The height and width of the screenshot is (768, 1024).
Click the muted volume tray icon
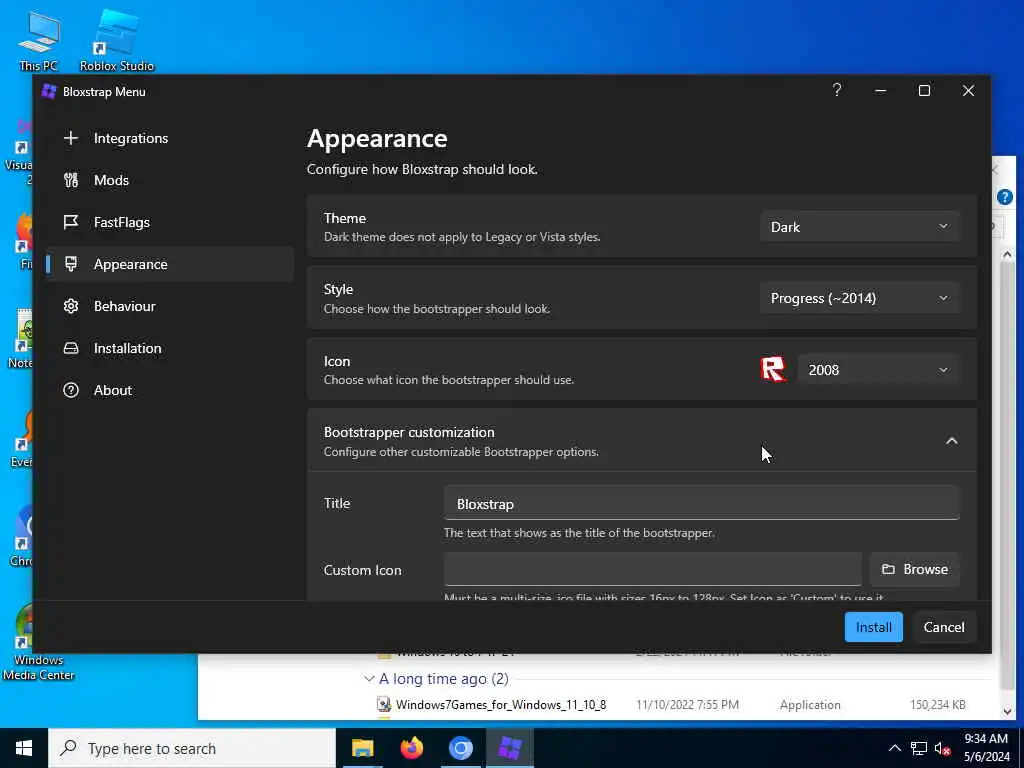942,748
